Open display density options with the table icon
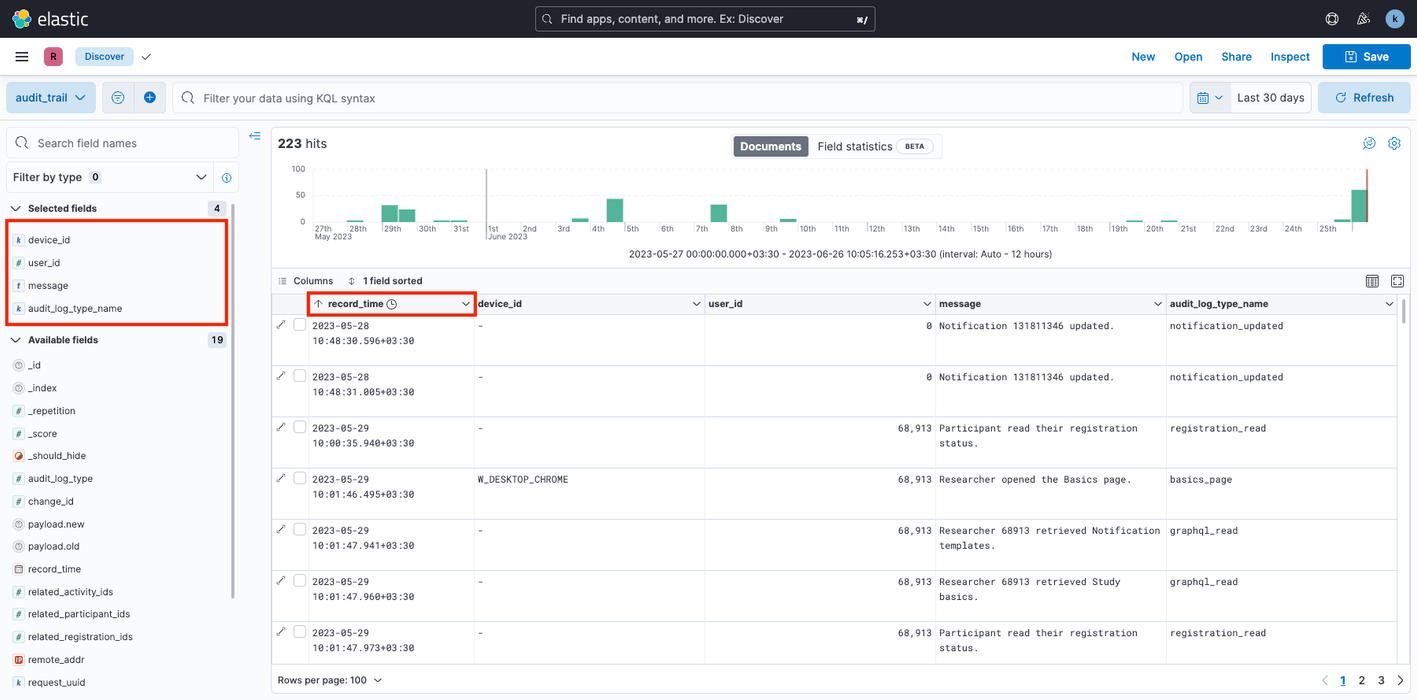This screenshot has width=1417, height=700. (1371, 281)
